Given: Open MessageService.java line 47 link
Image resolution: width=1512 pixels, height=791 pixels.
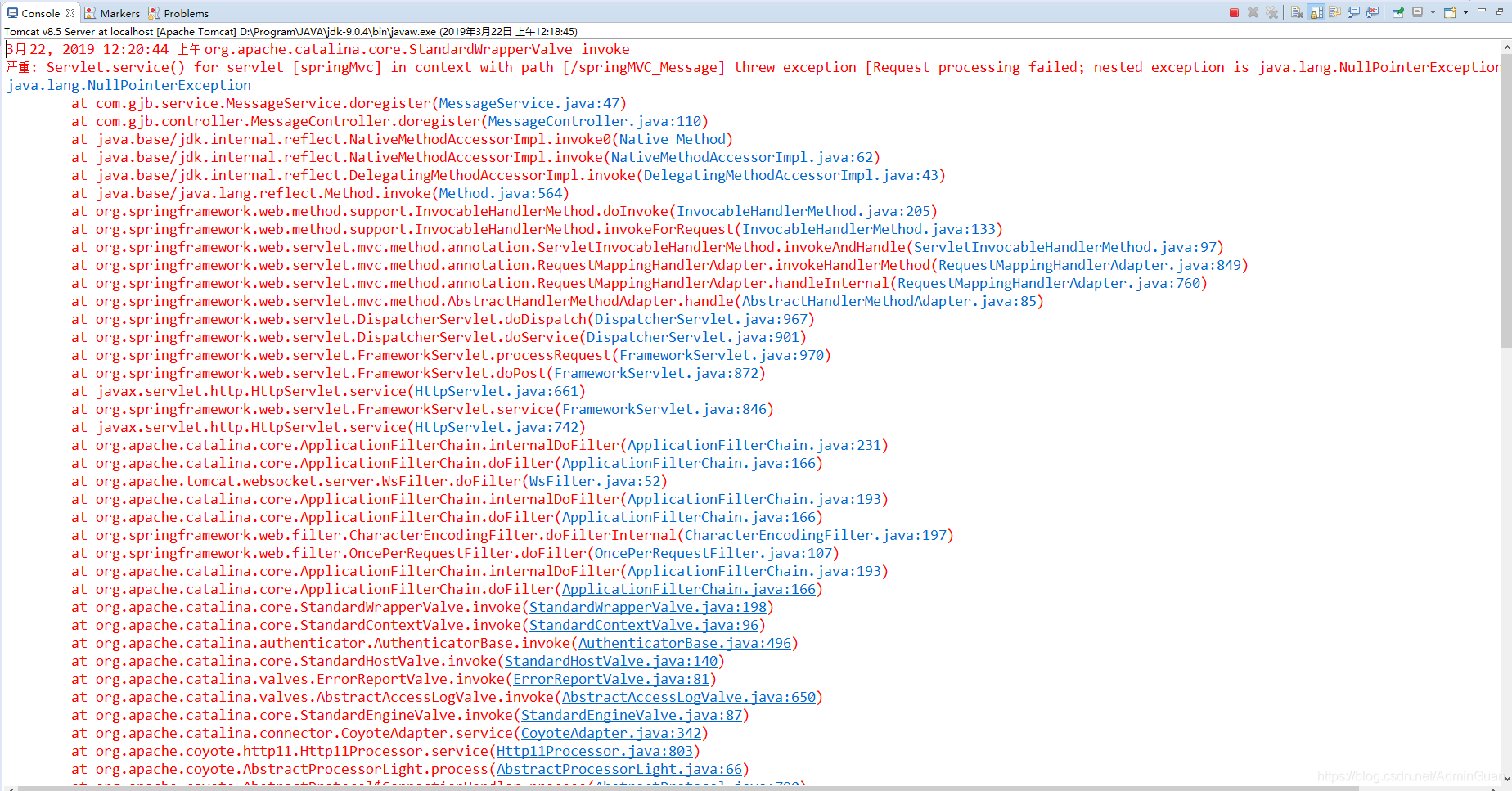Looking at the screenshot, I should coord(530,103).
